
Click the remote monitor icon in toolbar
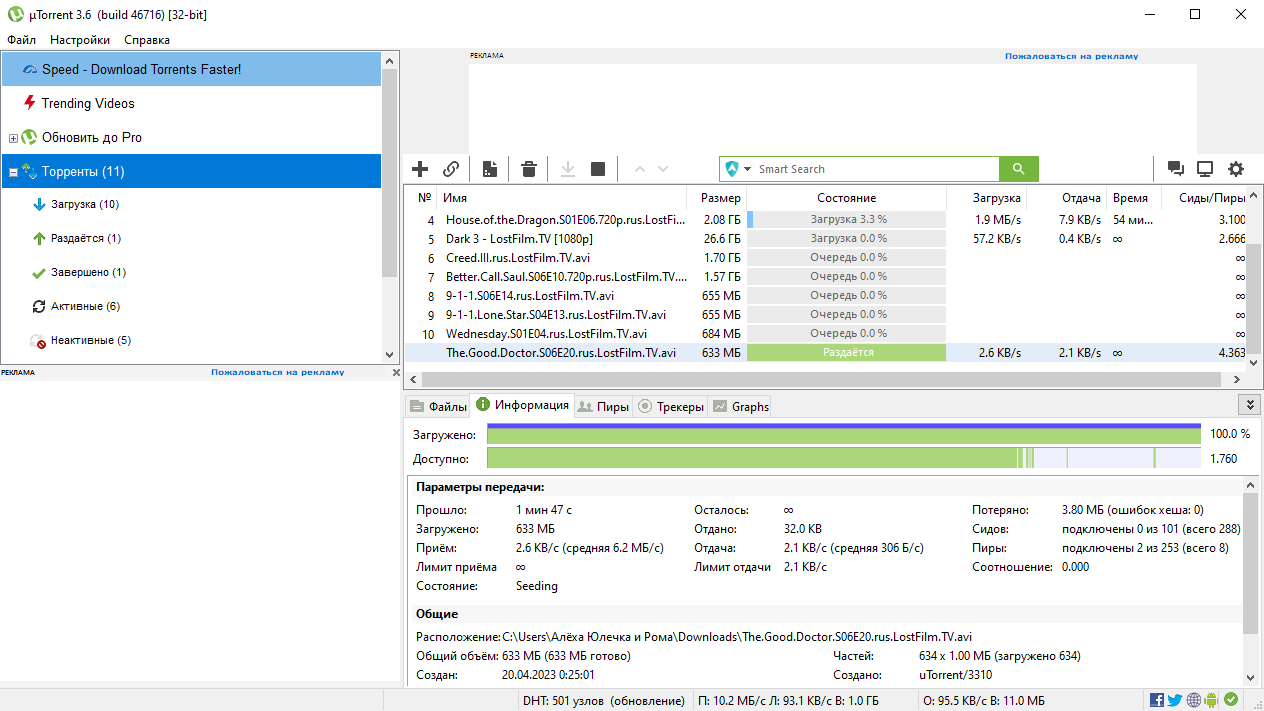pos(1206,169)
